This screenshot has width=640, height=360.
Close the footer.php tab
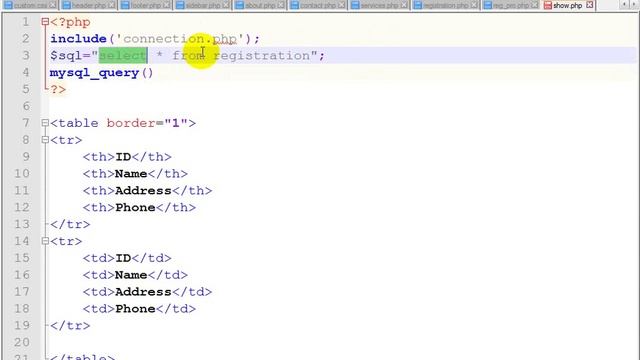[167, 5]
